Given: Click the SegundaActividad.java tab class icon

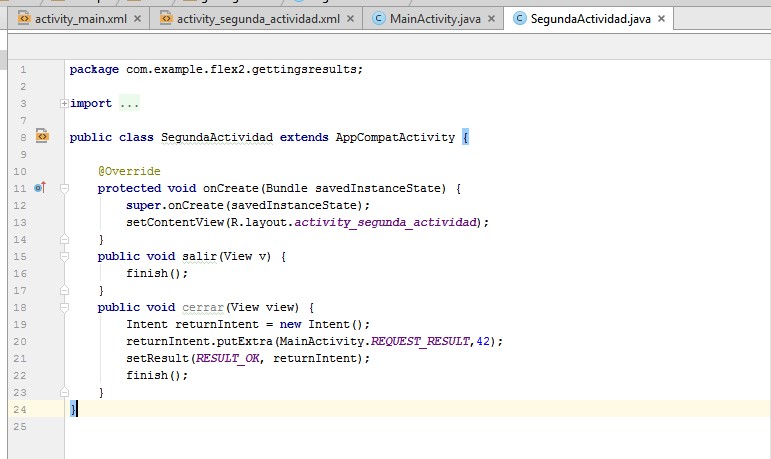Looking at the screenshot, I should pos(519,18).
